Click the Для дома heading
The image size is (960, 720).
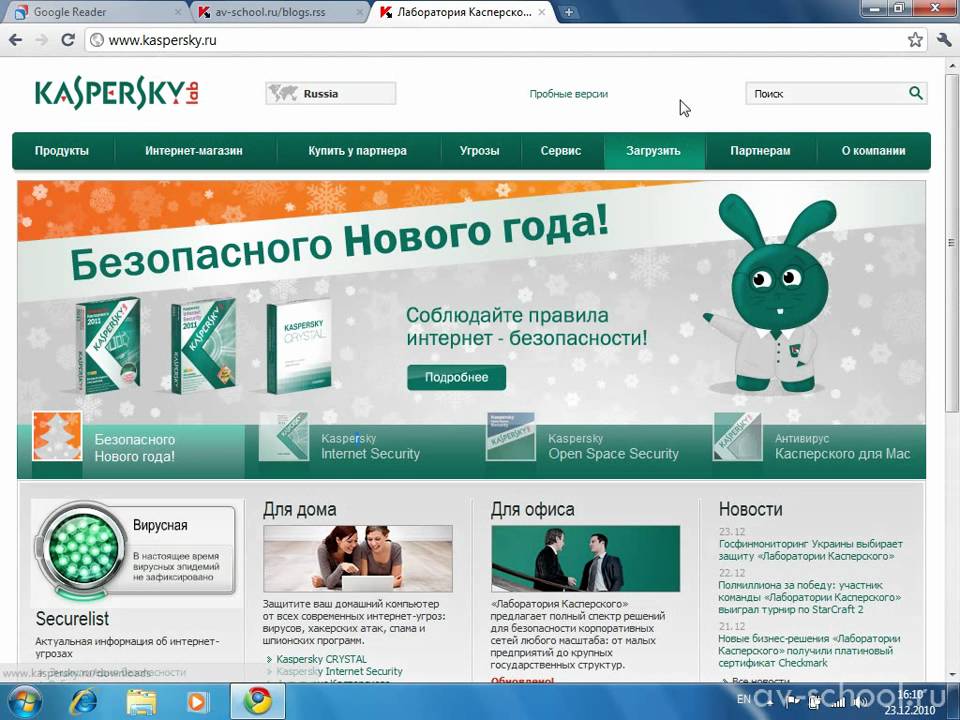[299, 509]
